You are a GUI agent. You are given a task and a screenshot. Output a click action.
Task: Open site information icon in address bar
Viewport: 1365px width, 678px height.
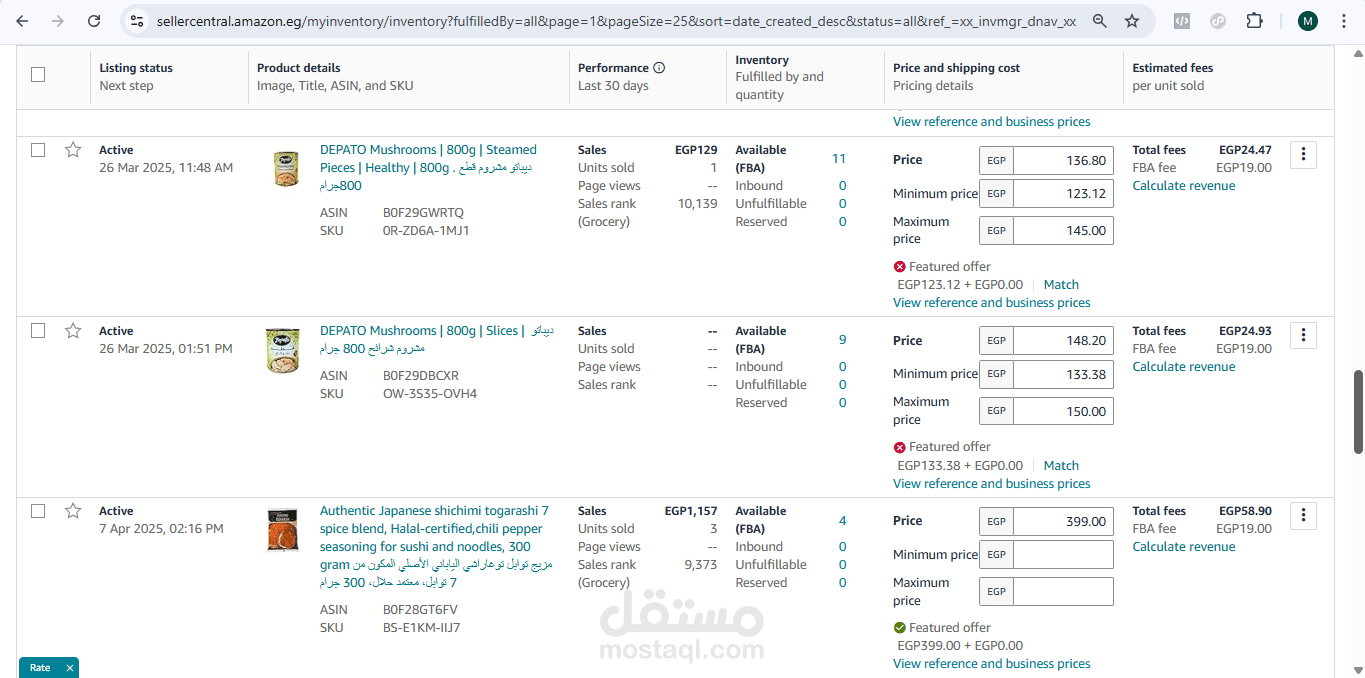click(x=137, y=21)
